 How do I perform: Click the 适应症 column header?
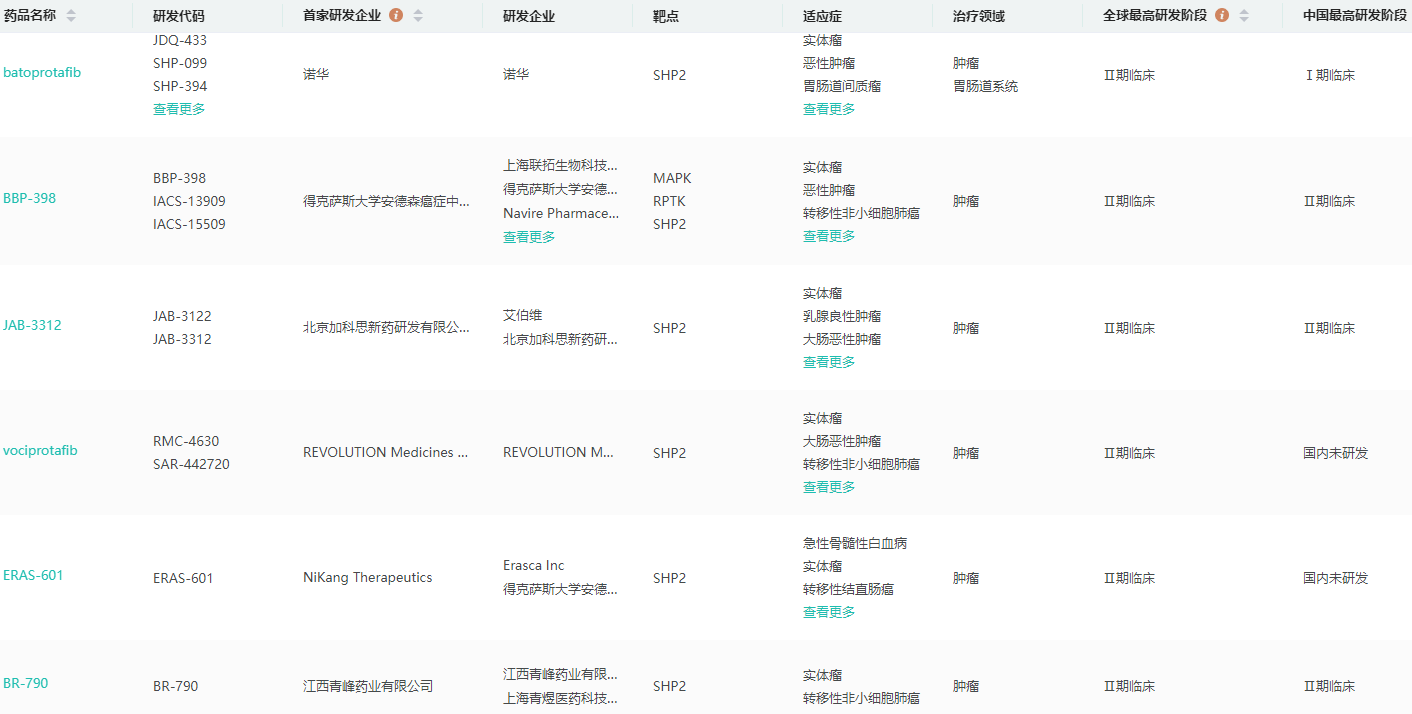(x=823, y=16)
